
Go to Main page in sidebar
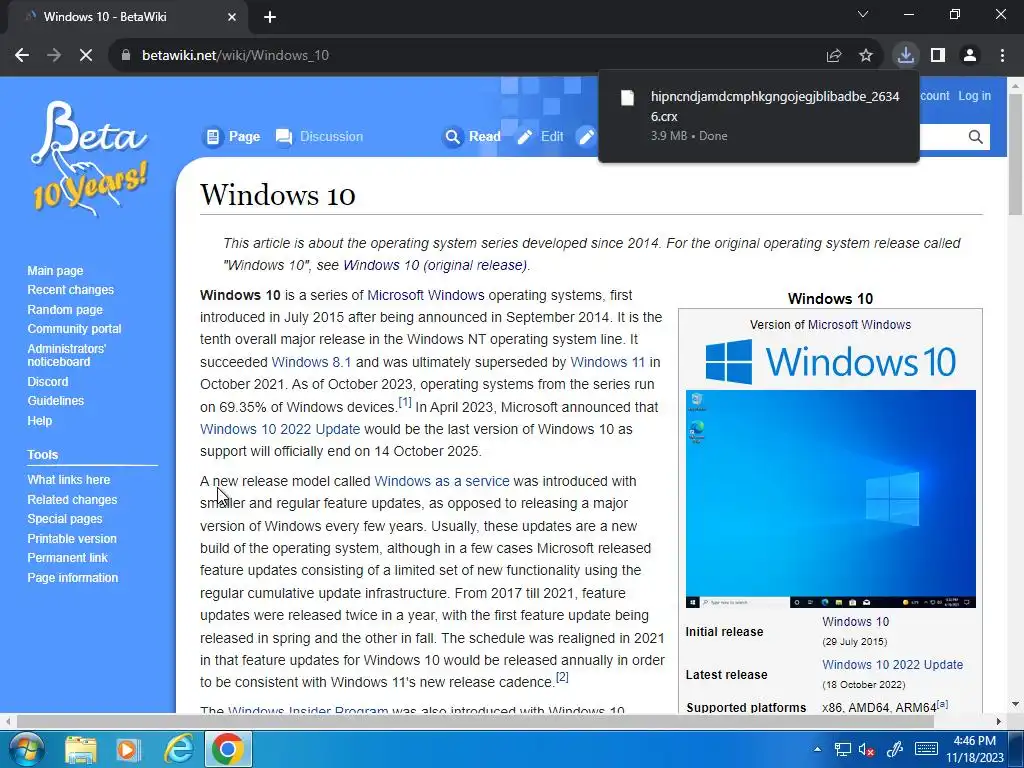tap(56, 270)
